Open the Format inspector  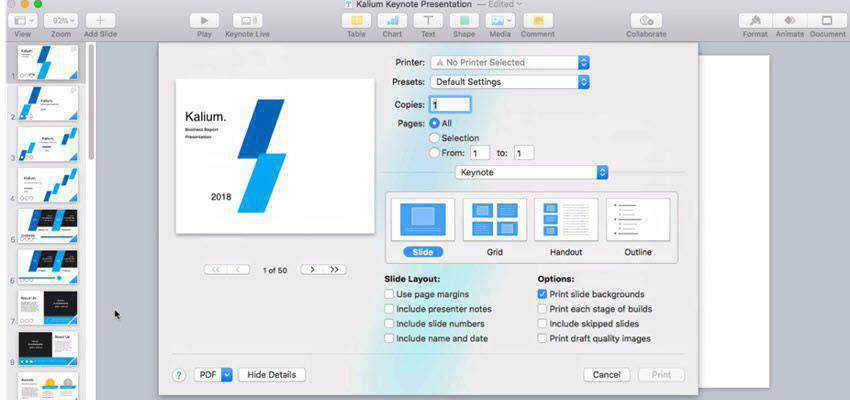[x=755, y=21]
